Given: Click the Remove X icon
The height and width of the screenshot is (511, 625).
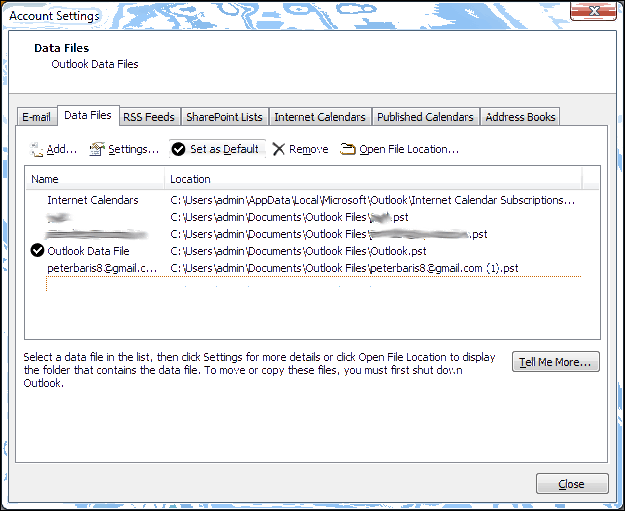Looking at the screenshot, I should pos(278,149).
